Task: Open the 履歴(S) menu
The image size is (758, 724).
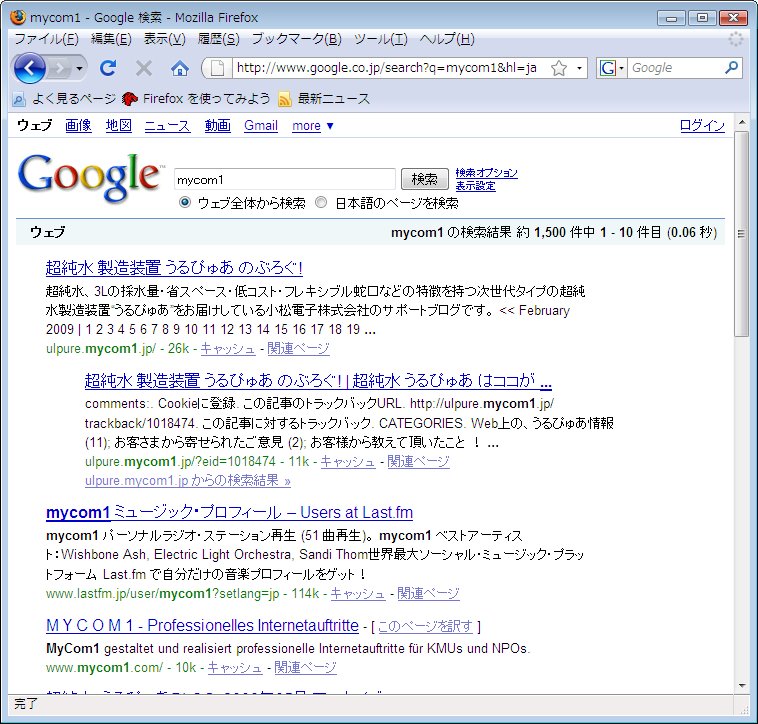Action: click(219, 39)
